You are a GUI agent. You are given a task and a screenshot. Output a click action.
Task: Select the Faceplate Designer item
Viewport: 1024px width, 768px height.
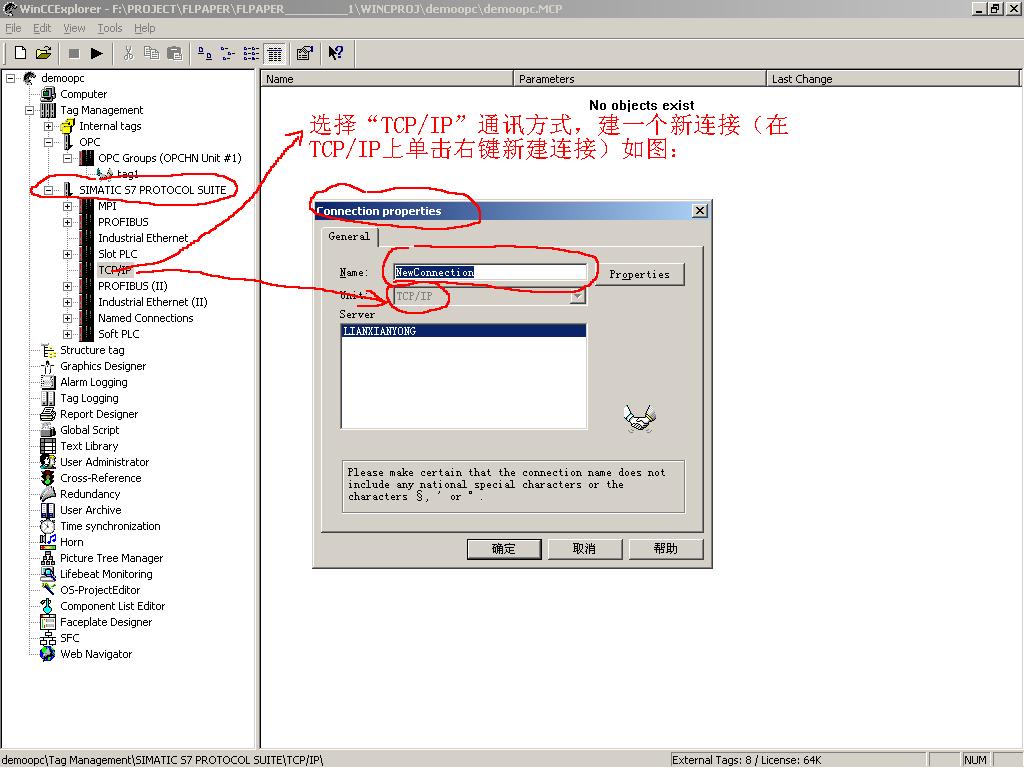pos(106,622)
